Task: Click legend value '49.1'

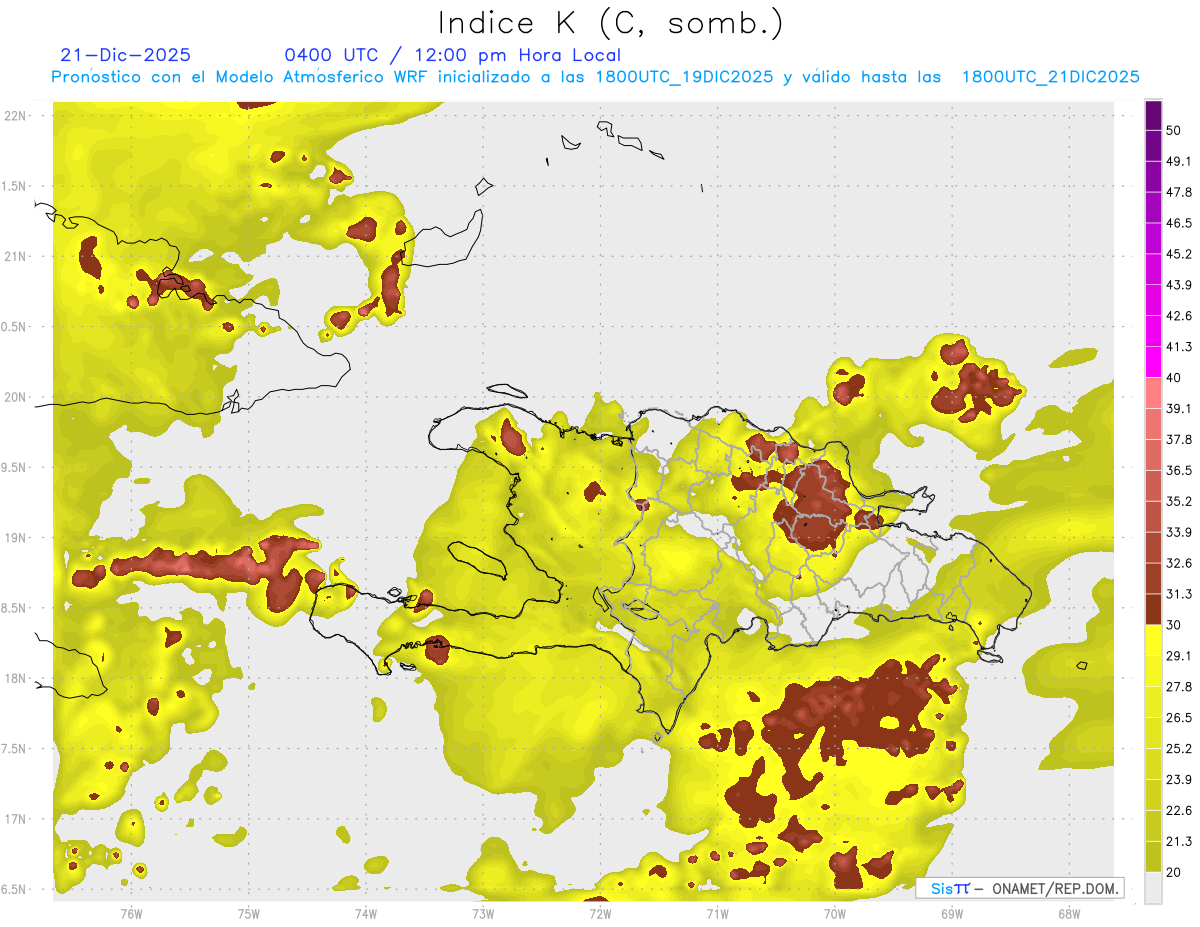Action: coord(1179,161)
